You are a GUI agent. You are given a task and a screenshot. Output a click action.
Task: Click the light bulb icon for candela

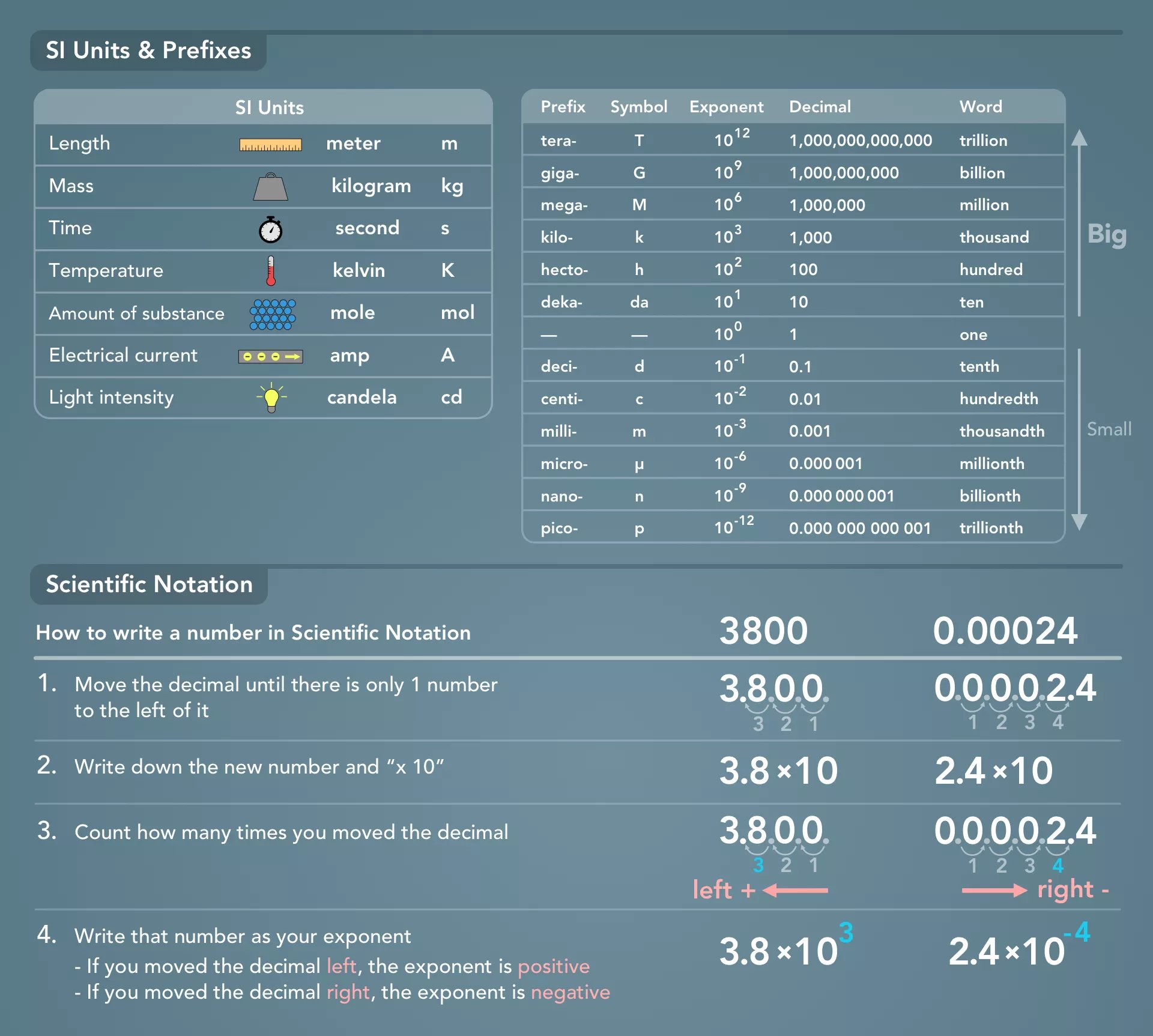pyautogui.click(x=271, y=398)
